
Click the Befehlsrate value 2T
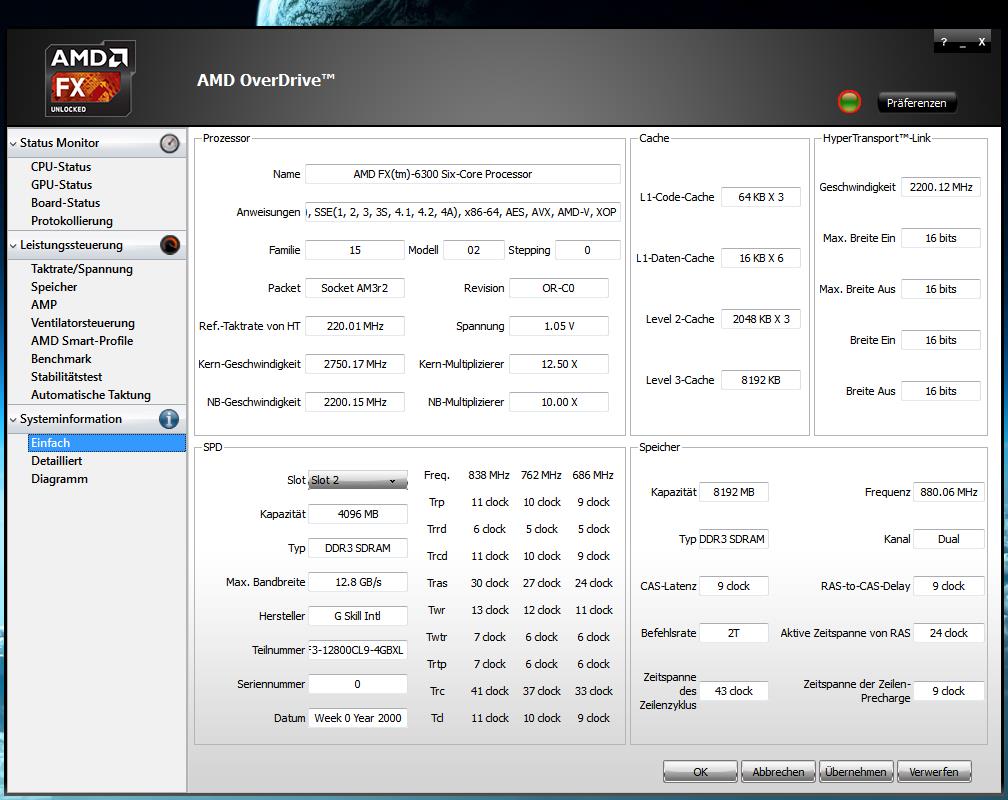[x=734, y=633]
